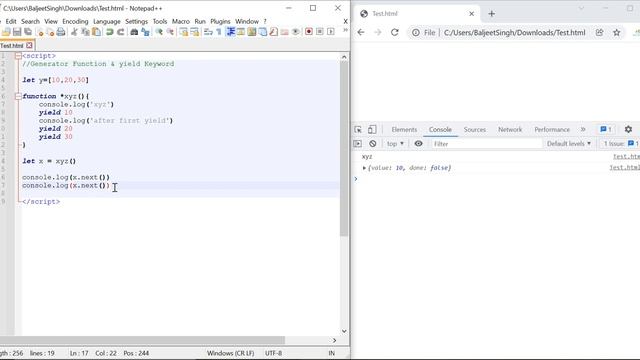640x360 pixels.
Task: Collapse the script tag fold marker
Action: 18,56
